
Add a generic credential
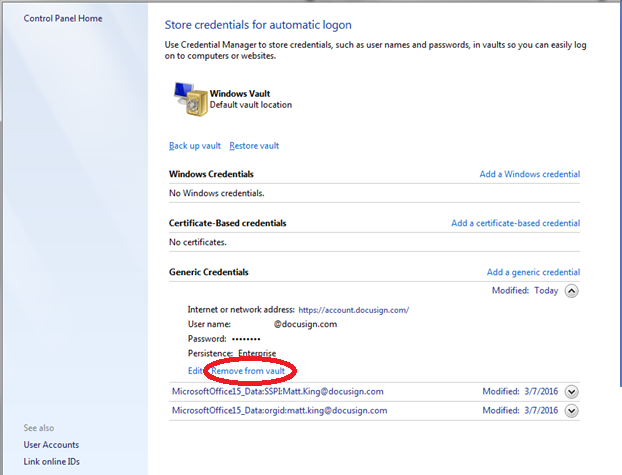click(x=533, y=272)
